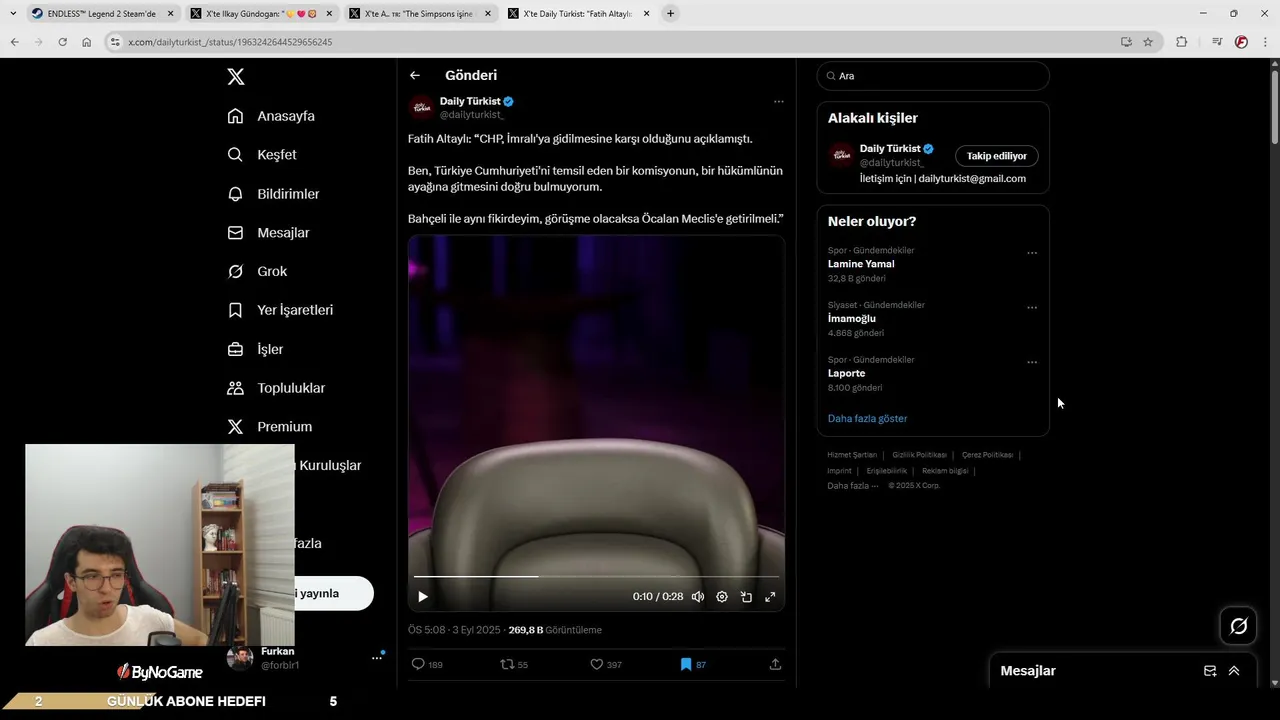Screen dimensions: 1280x720
Task: Open account menu next to Furkan
Action: coord(377,657)
